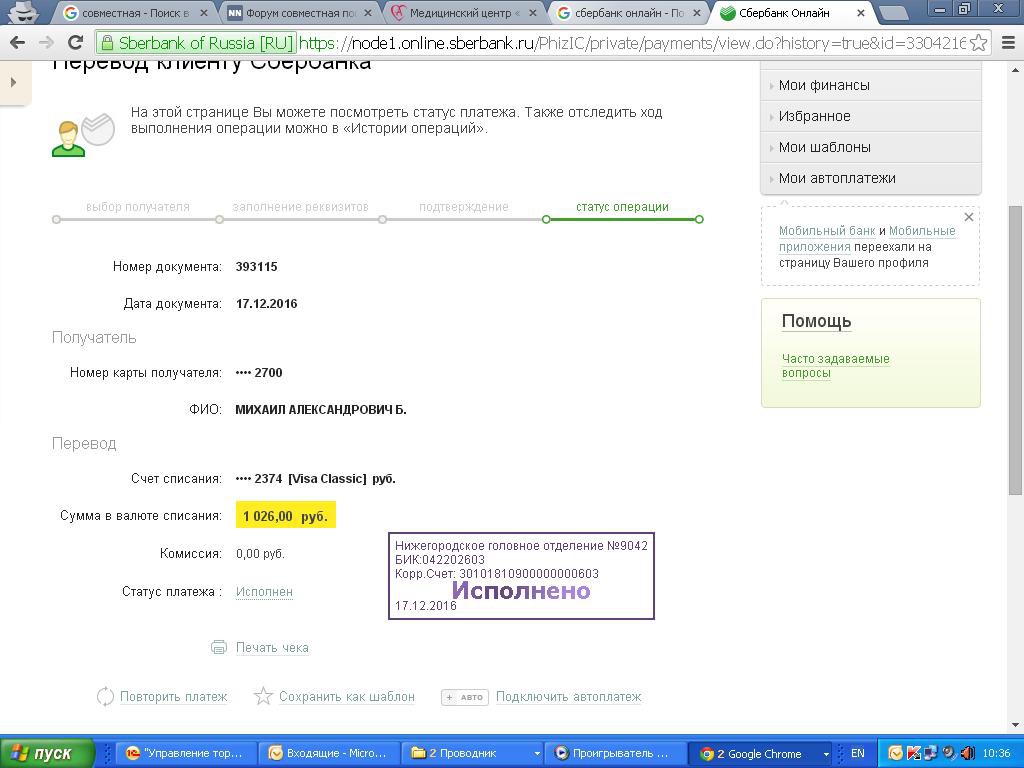This screenshot has height=768, width=1024.
Task: Click the подтверждение step label
Action: (464, 207)
